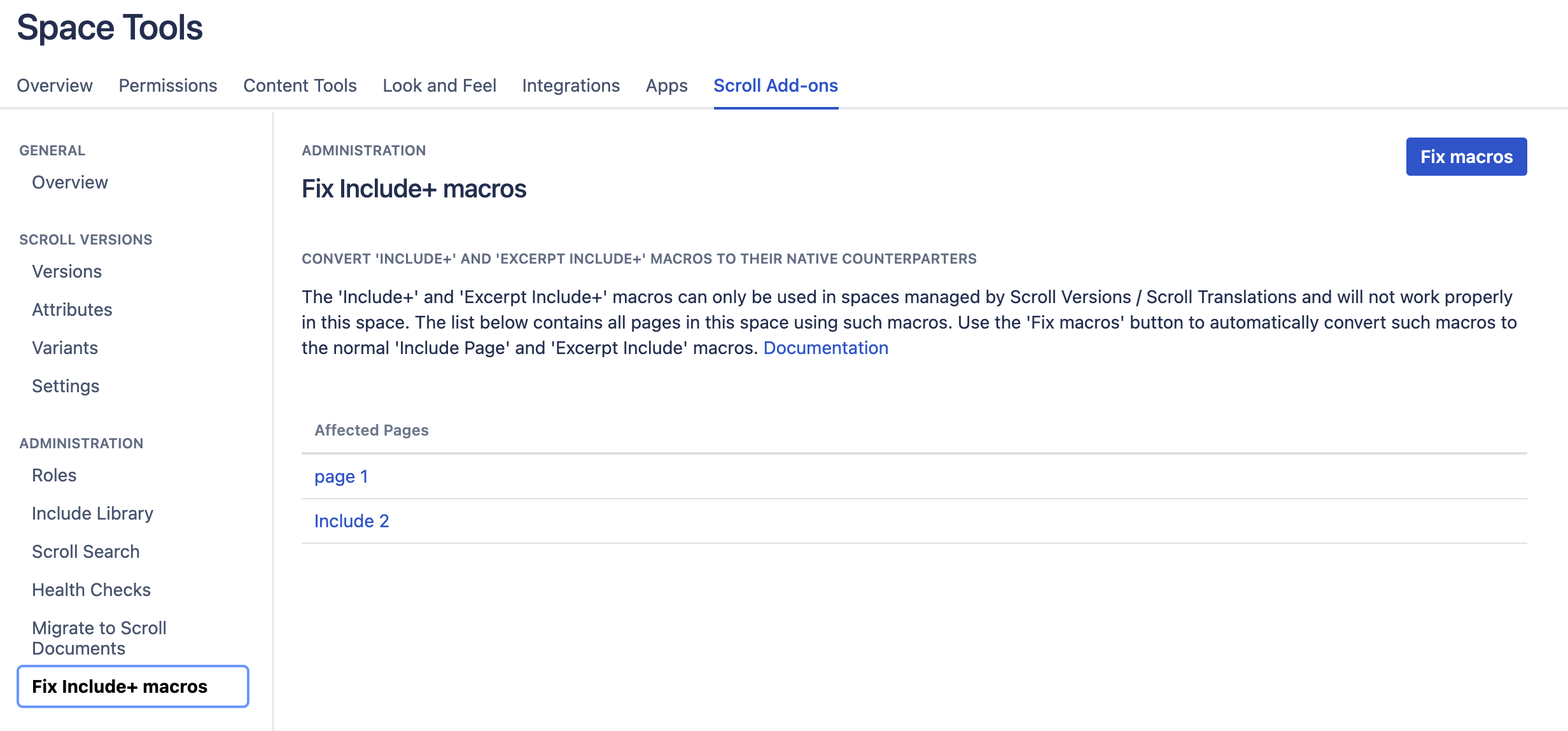Select the Integrations tab
Screen dimensions: 1568x731
click(571, 85)
